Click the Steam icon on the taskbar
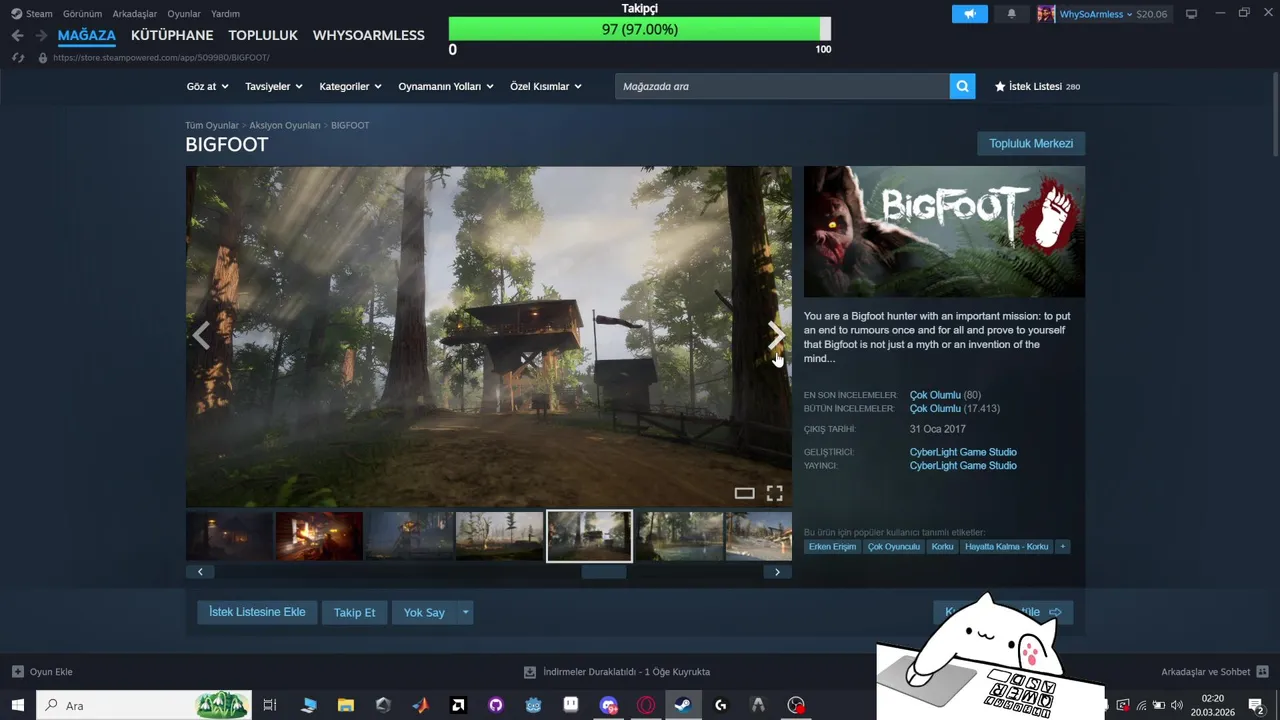 click(x=683, y=705)
